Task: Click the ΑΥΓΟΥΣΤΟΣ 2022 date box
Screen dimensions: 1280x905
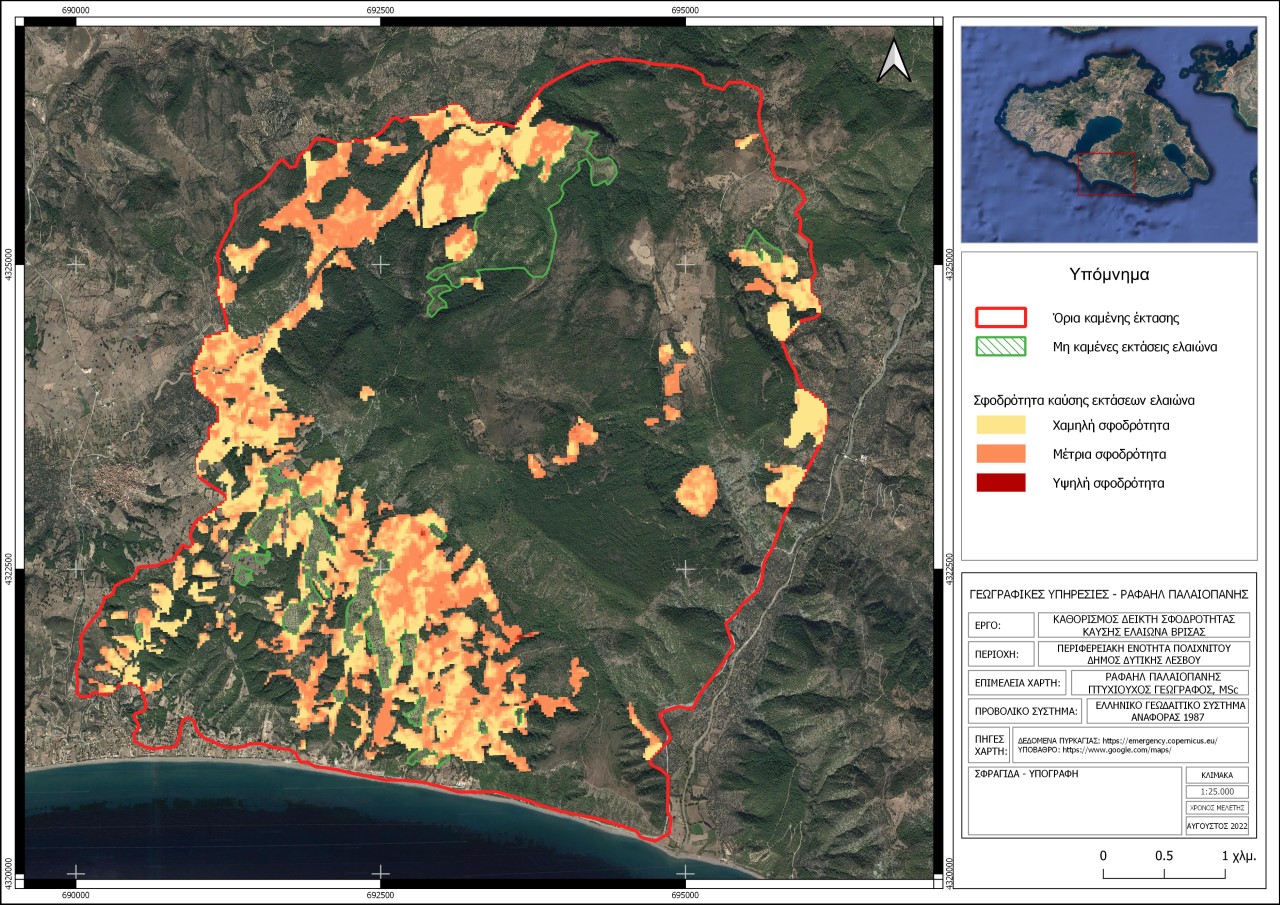Action: tap(1217, 826)
